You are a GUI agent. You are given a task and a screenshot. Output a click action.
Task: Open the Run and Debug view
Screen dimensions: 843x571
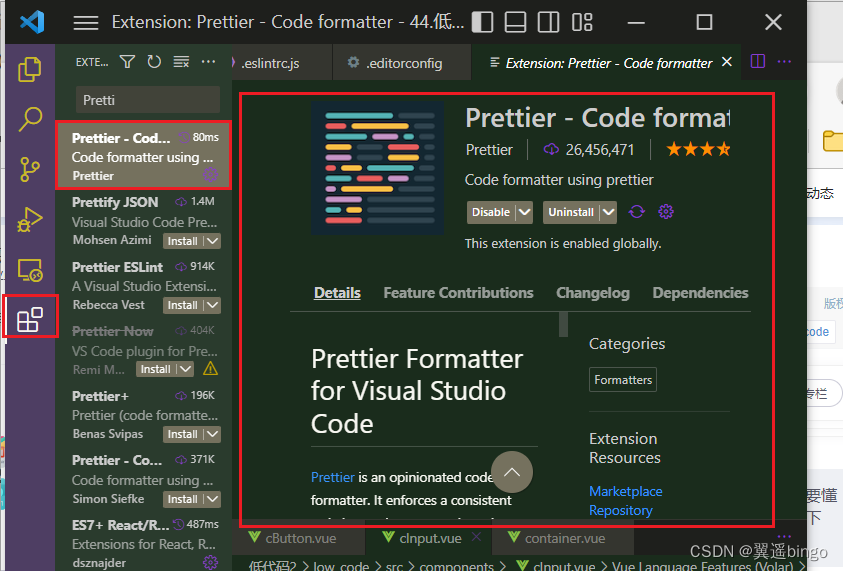pyautogui.click(x=30, y=219)
